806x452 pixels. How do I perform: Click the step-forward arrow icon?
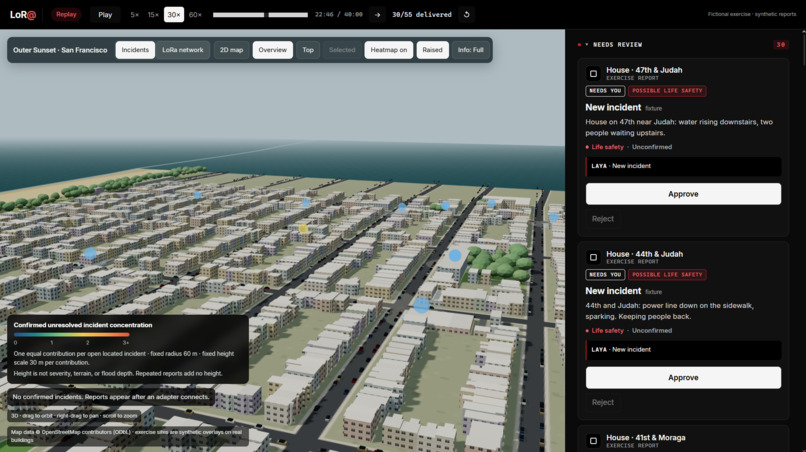[377, 14]
